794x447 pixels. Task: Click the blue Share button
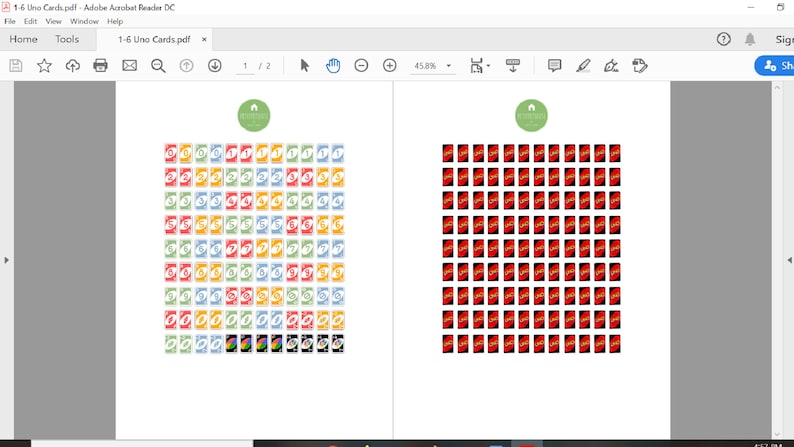click(774, 65)
